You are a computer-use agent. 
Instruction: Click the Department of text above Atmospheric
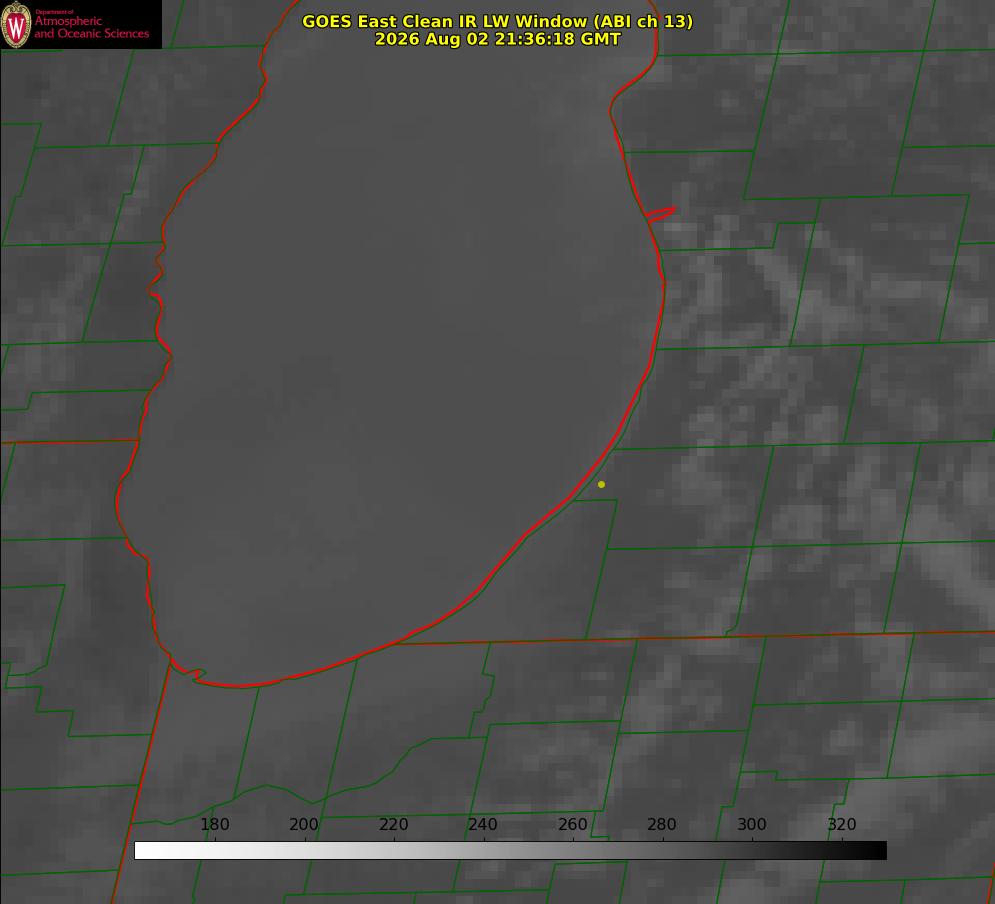point(54,12)
